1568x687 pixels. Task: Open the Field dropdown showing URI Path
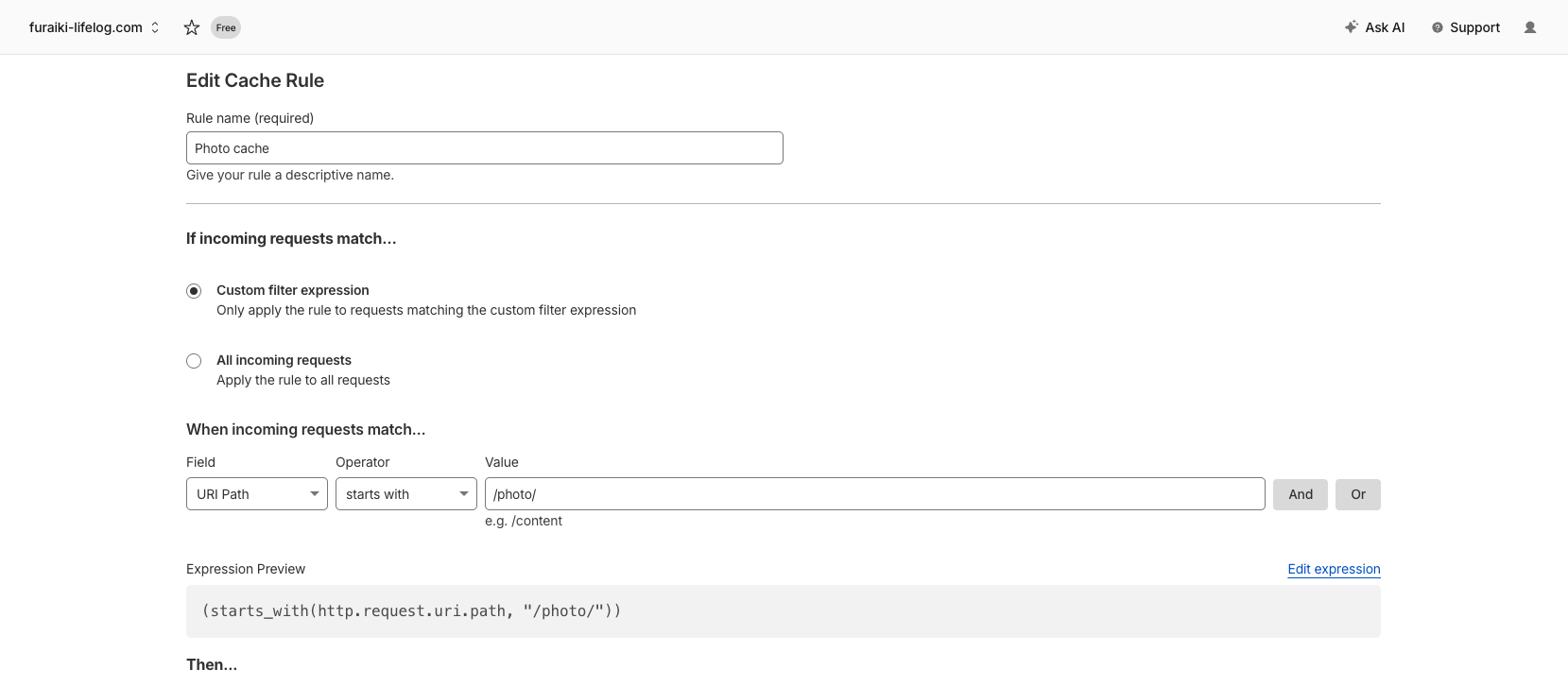tap(256, 494)
